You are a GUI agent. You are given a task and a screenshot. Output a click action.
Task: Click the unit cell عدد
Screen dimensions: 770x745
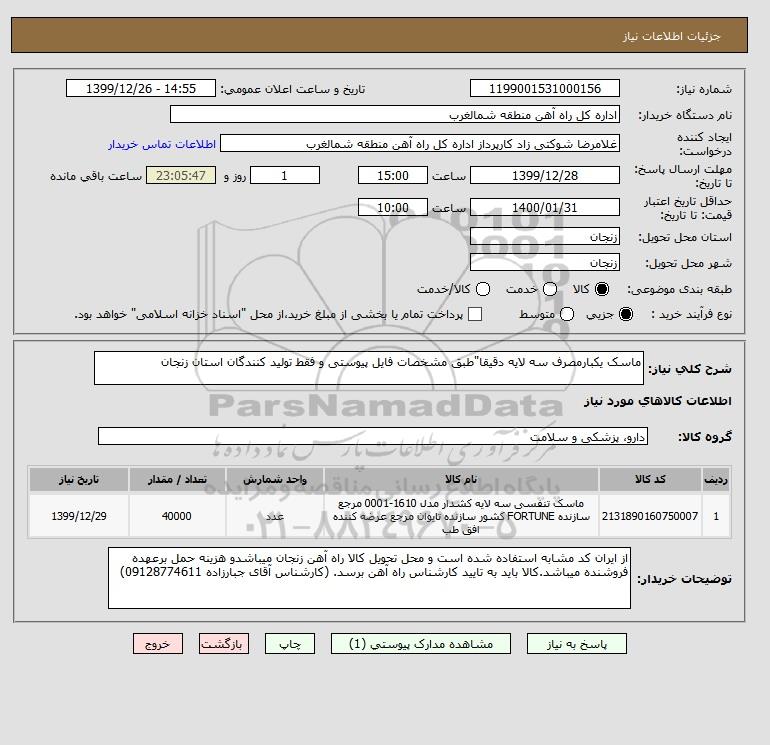coord(275,516)
